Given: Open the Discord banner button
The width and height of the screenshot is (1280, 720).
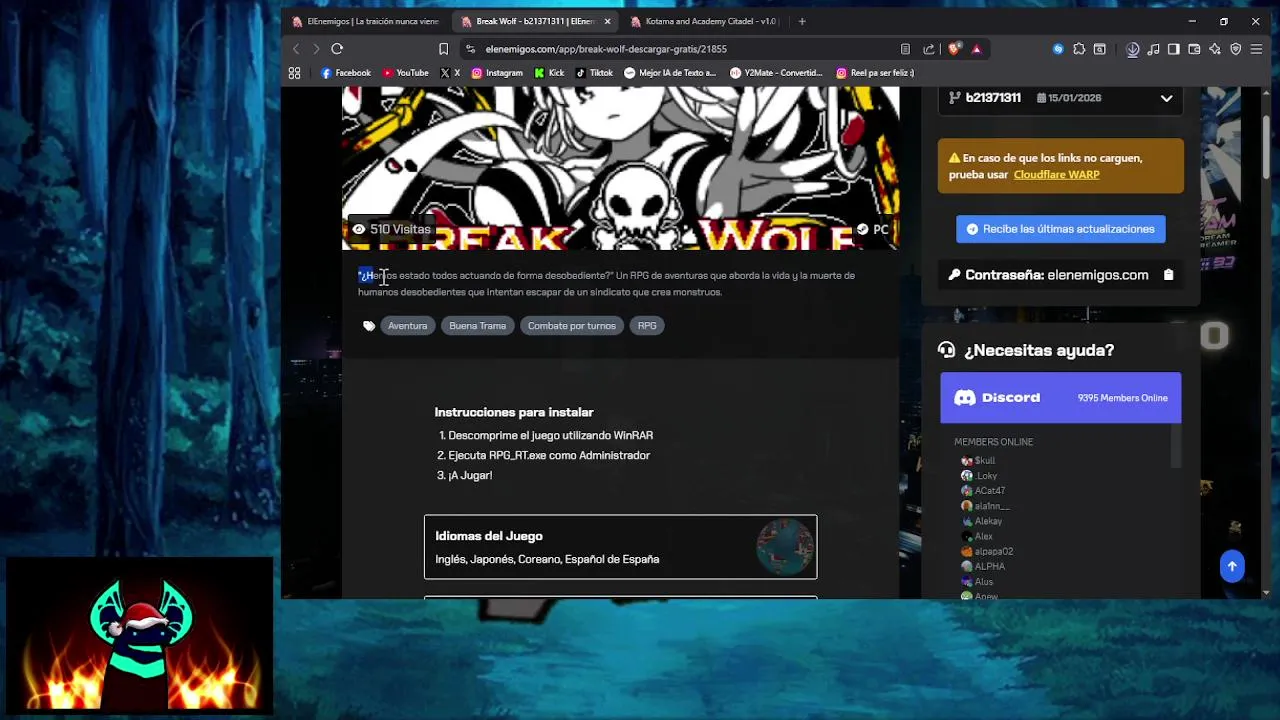Looking at the screenshot, I should pyautogui.click(x=1060, y=398).
